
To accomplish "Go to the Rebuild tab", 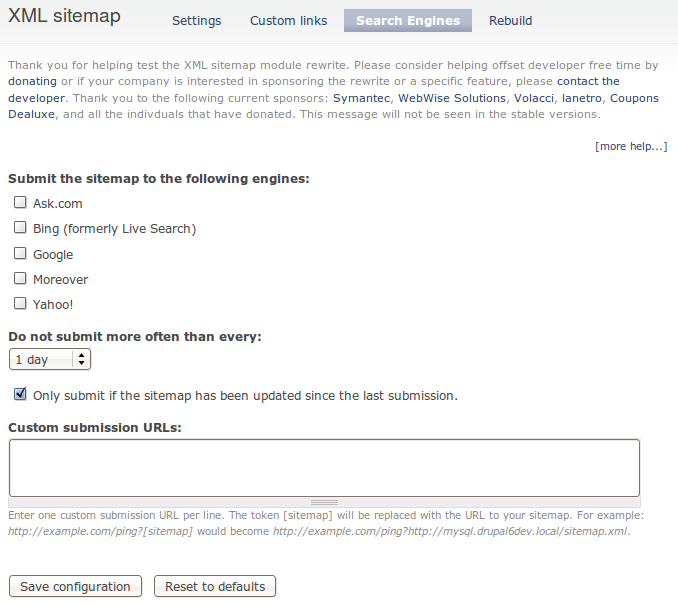I will (510, 20).
